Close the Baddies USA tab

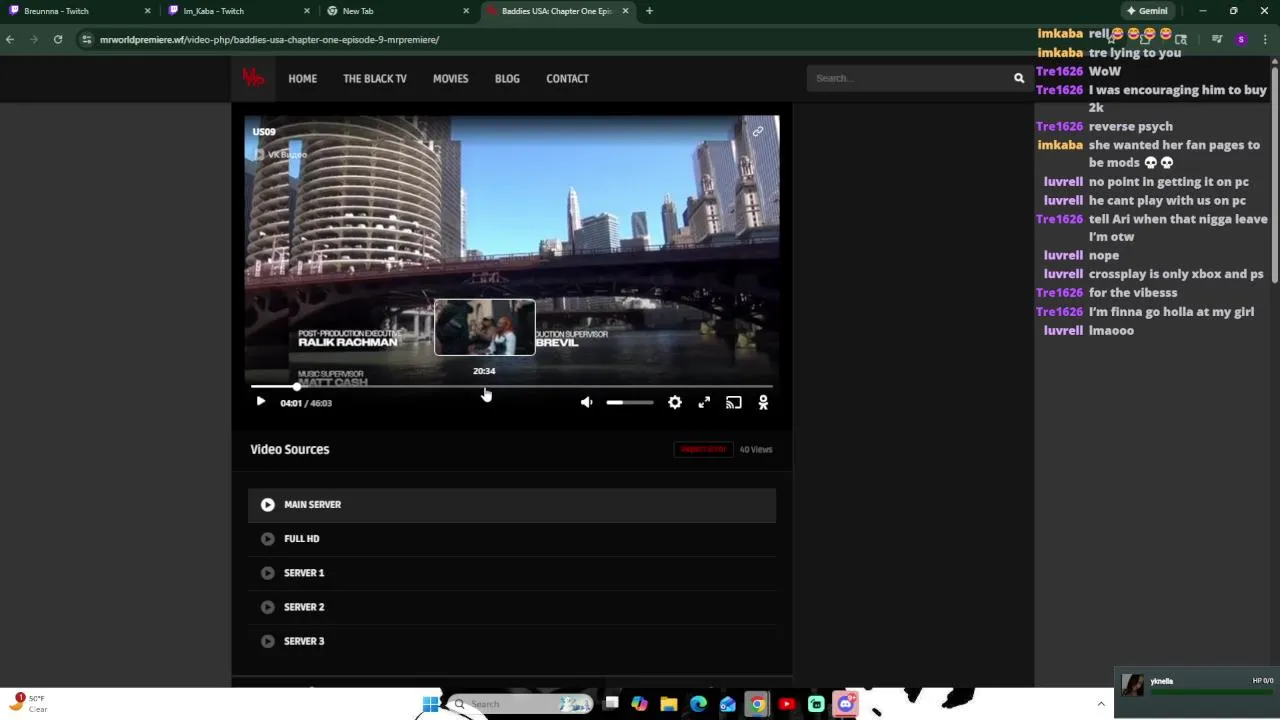coord(626,11)
